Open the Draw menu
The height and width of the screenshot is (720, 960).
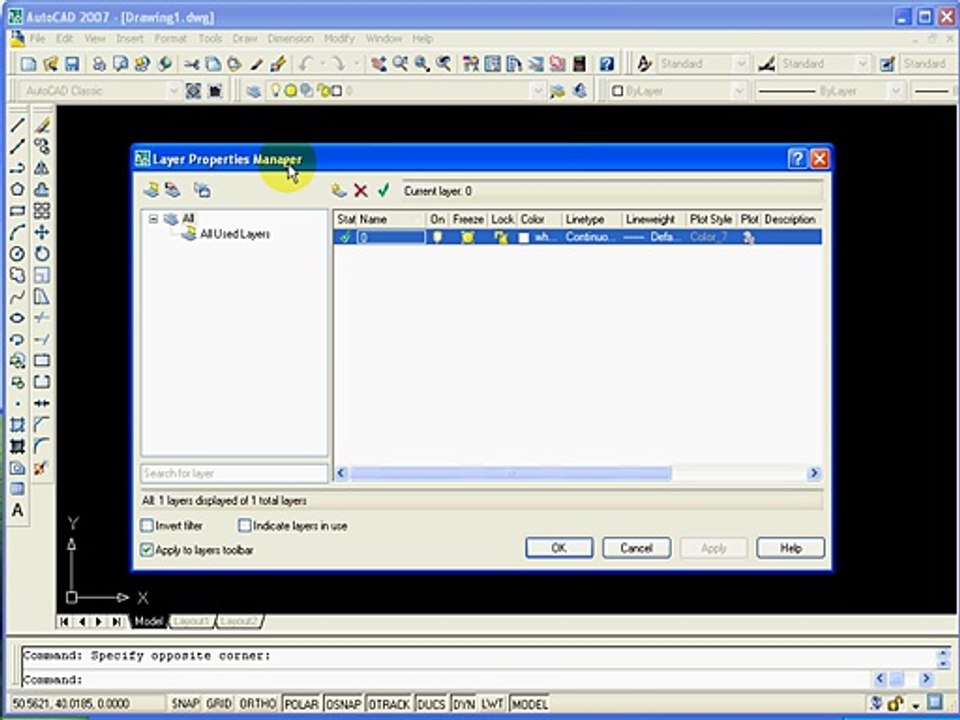pyautogui.click(x=244, y=38)
